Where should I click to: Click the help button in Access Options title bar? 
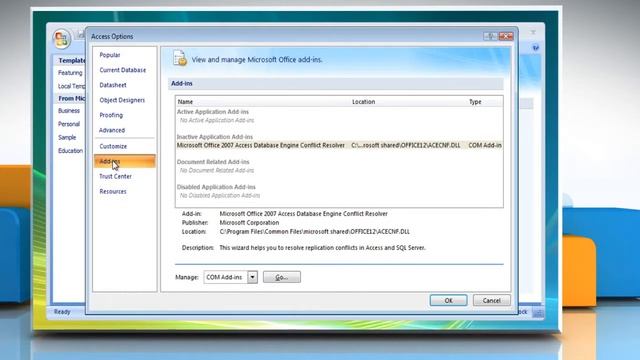[490, 36]
